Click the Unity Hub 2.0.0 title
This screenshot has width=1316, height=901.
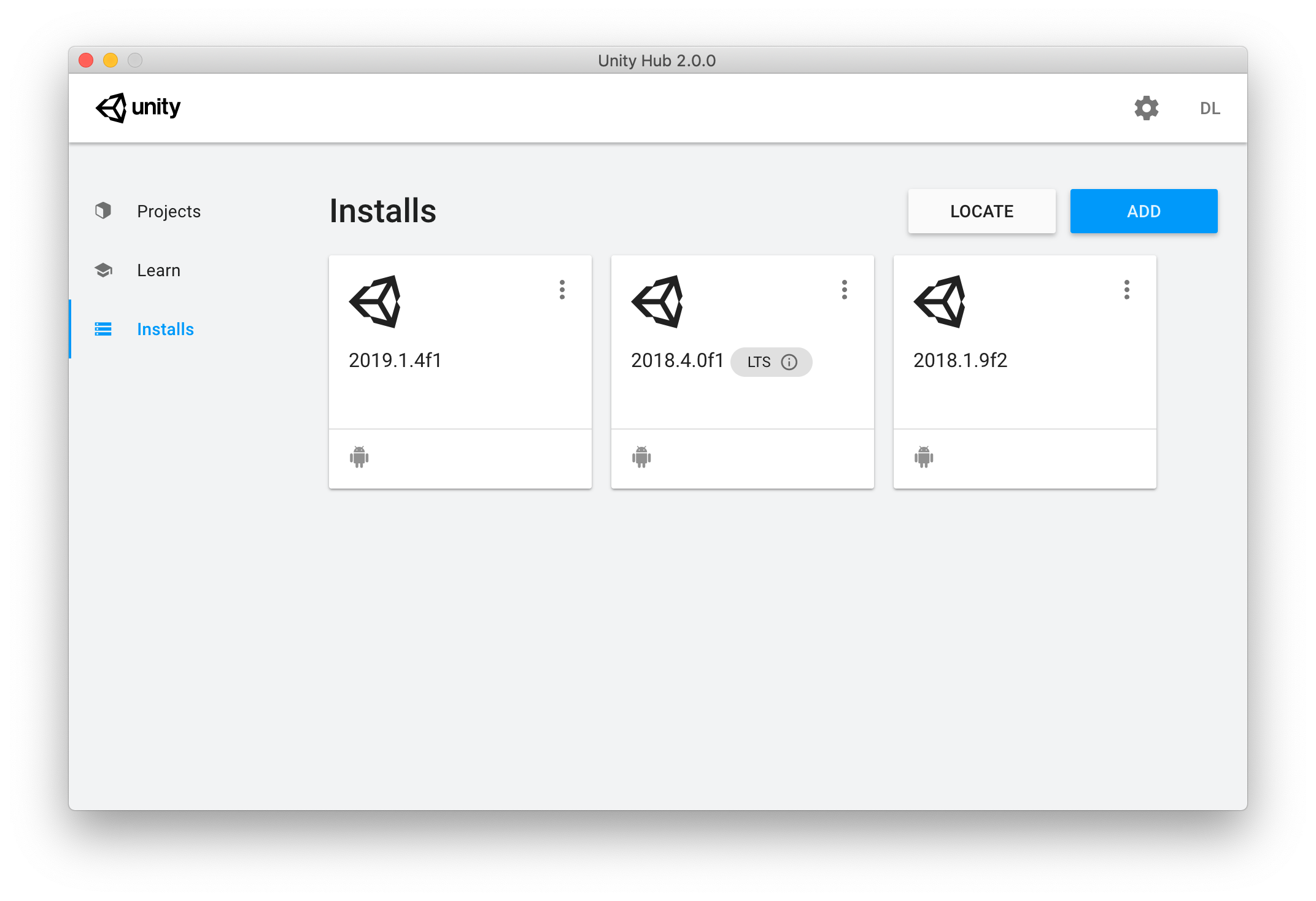click(657, 61)
